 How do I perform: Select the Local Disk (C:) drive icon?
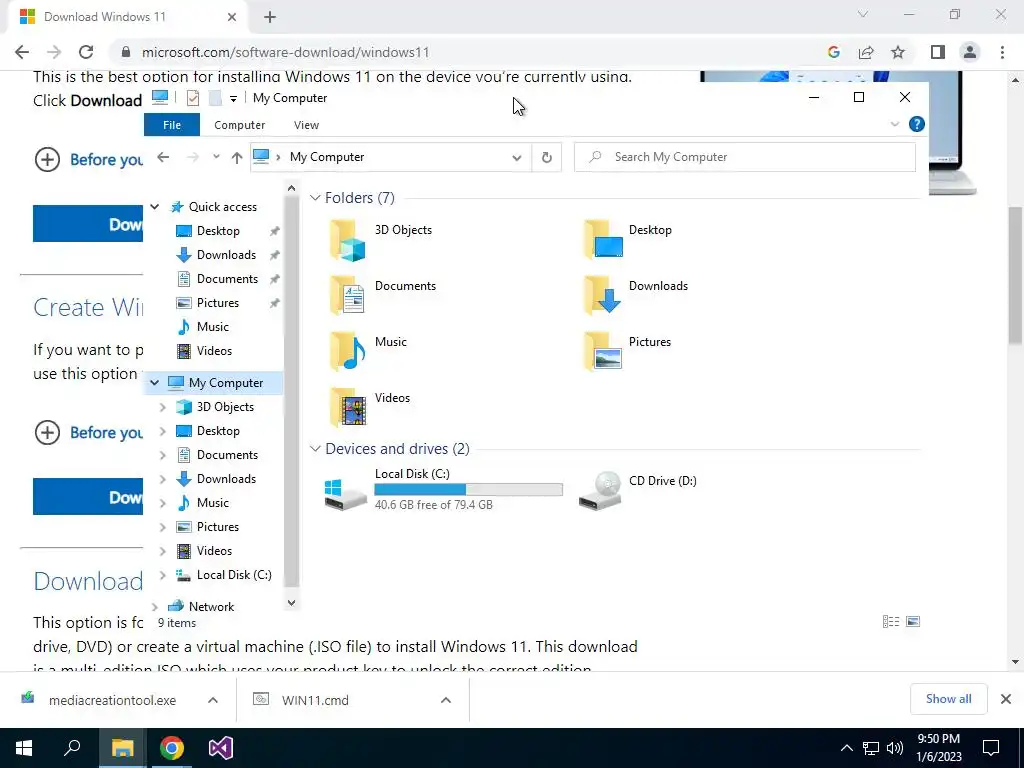coord(345,494)
